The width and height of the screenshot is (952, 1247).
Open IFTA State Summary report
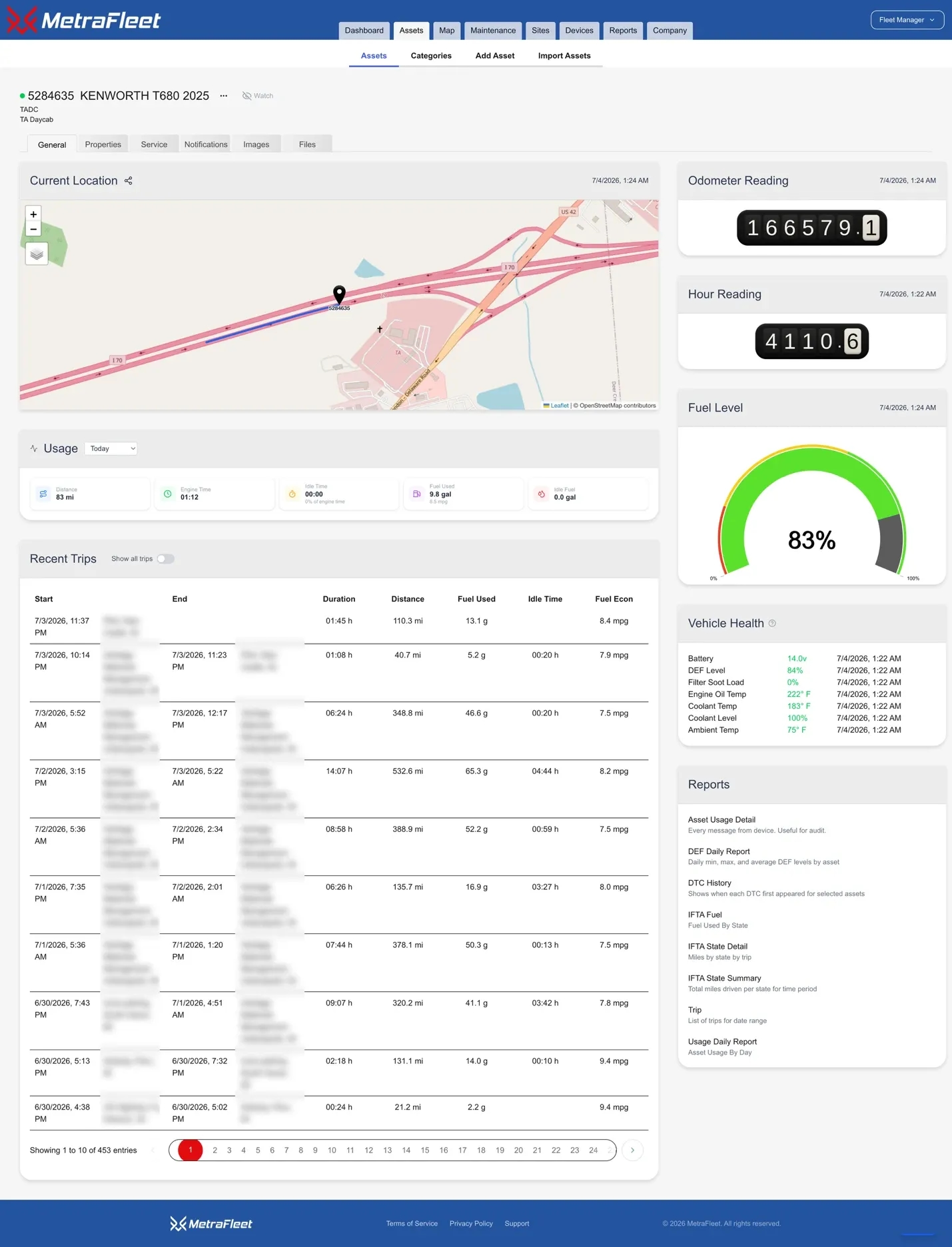pyautogui.click(x=724, y=979)
